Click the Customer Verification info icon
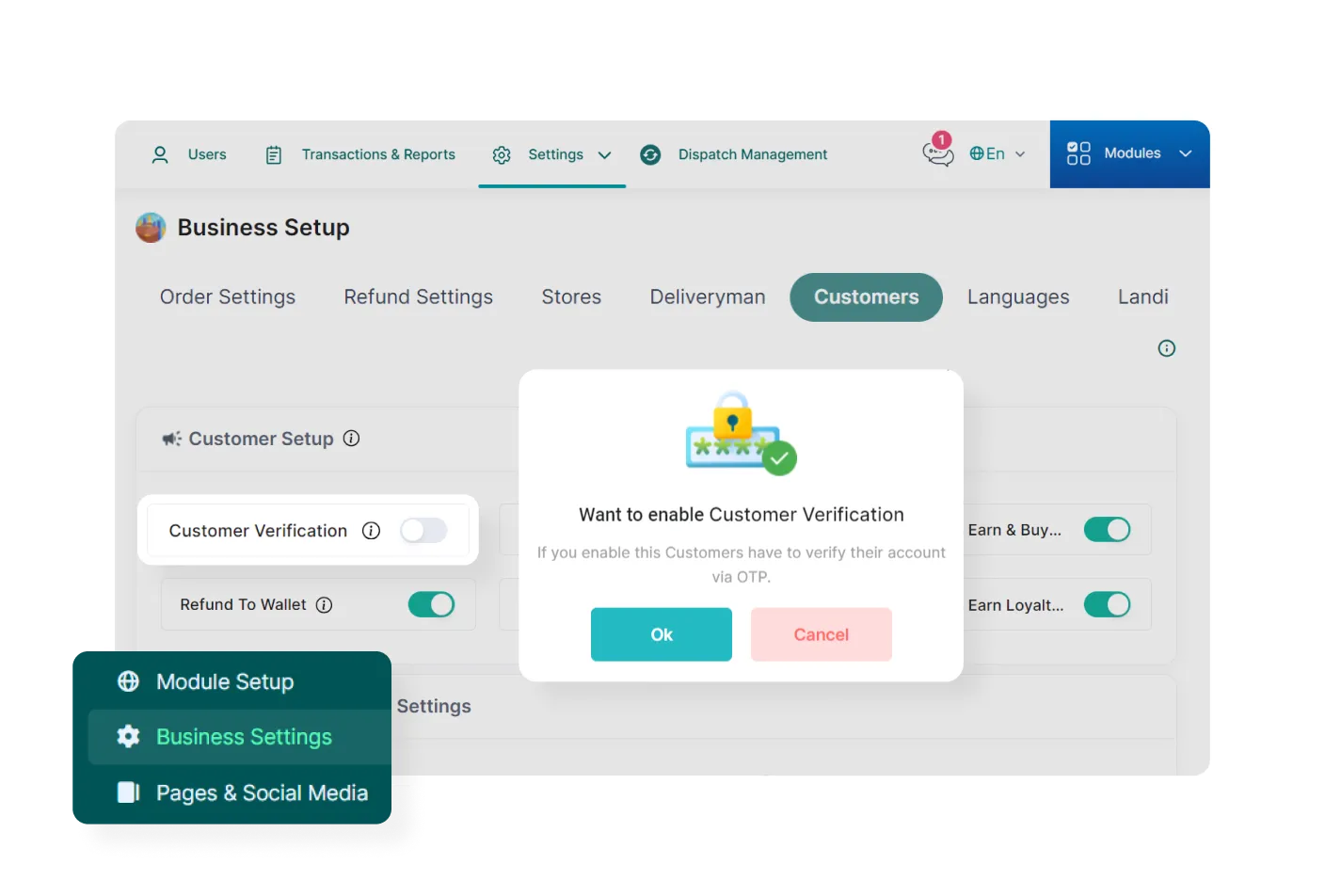This screenshot has height=896, width=1325. (x=372, y=531)
